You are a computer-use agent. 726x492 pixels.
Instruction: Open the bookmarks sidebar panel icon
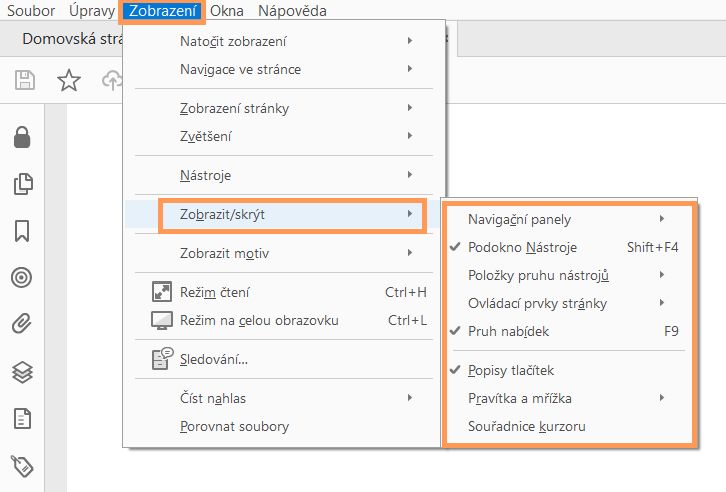tap(22, 231)
